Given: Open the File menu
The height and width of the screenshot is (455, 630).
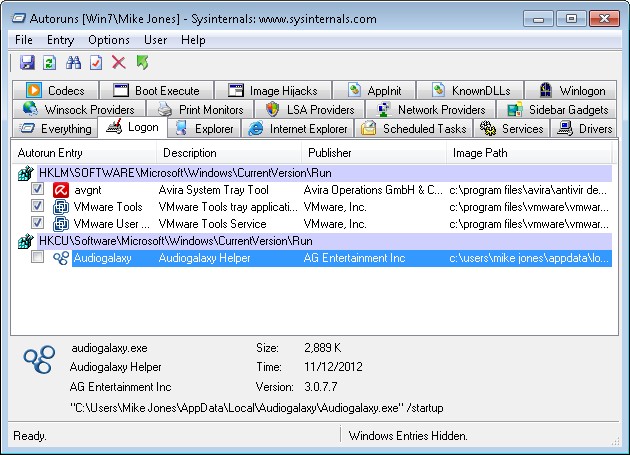Looking at the screenshot, I should [24, 40].
